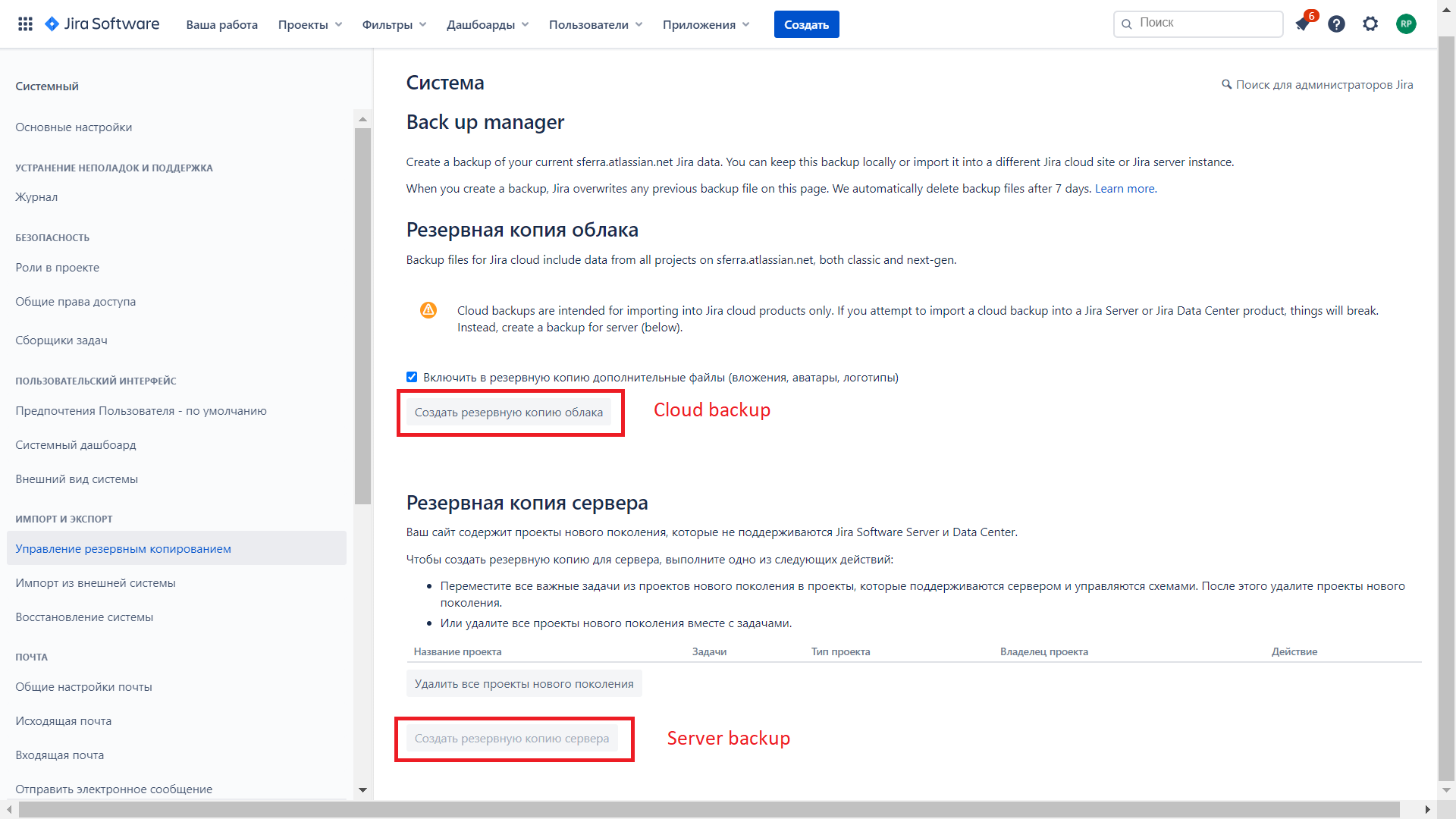
Task: Open the Learn more link
Action: (x=1124, y=188)
